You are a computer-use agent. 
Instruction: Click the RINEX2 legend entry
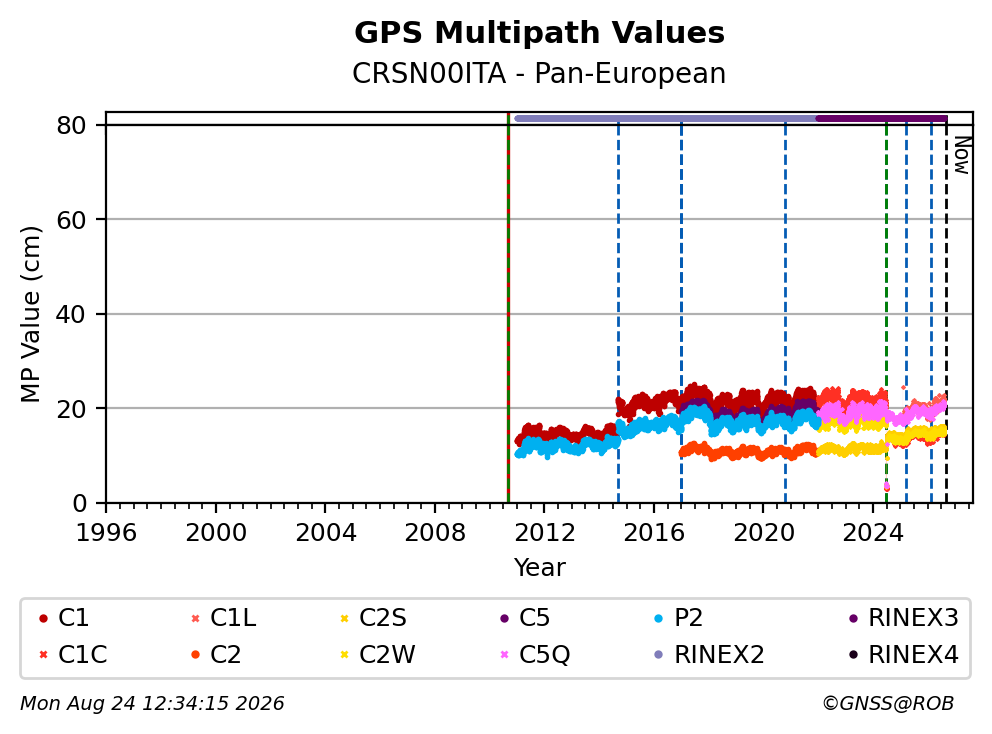pos(710,655)
